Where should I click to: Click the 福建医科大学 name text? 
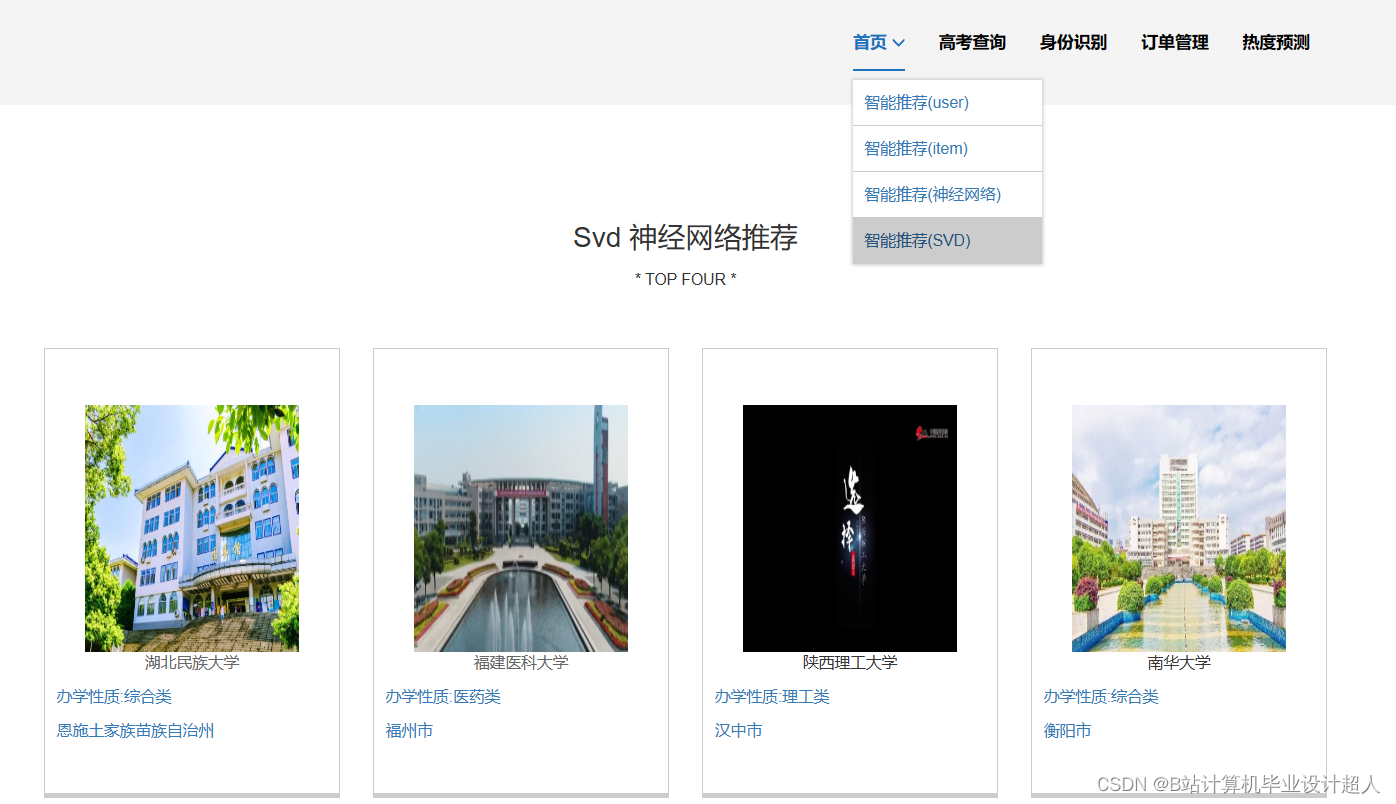pyautogui.click(x=521, y=663)
